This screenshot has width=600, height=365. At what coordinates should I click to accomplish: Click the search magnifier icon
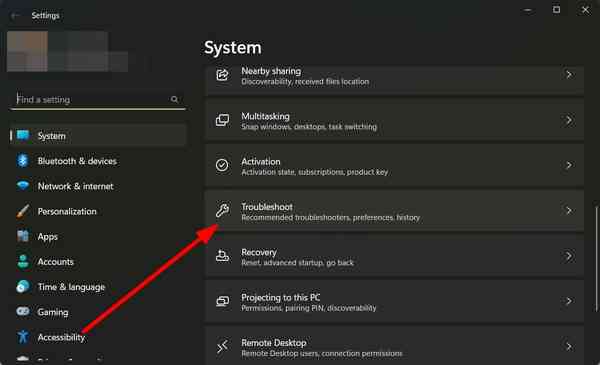[x=174, y=99]
